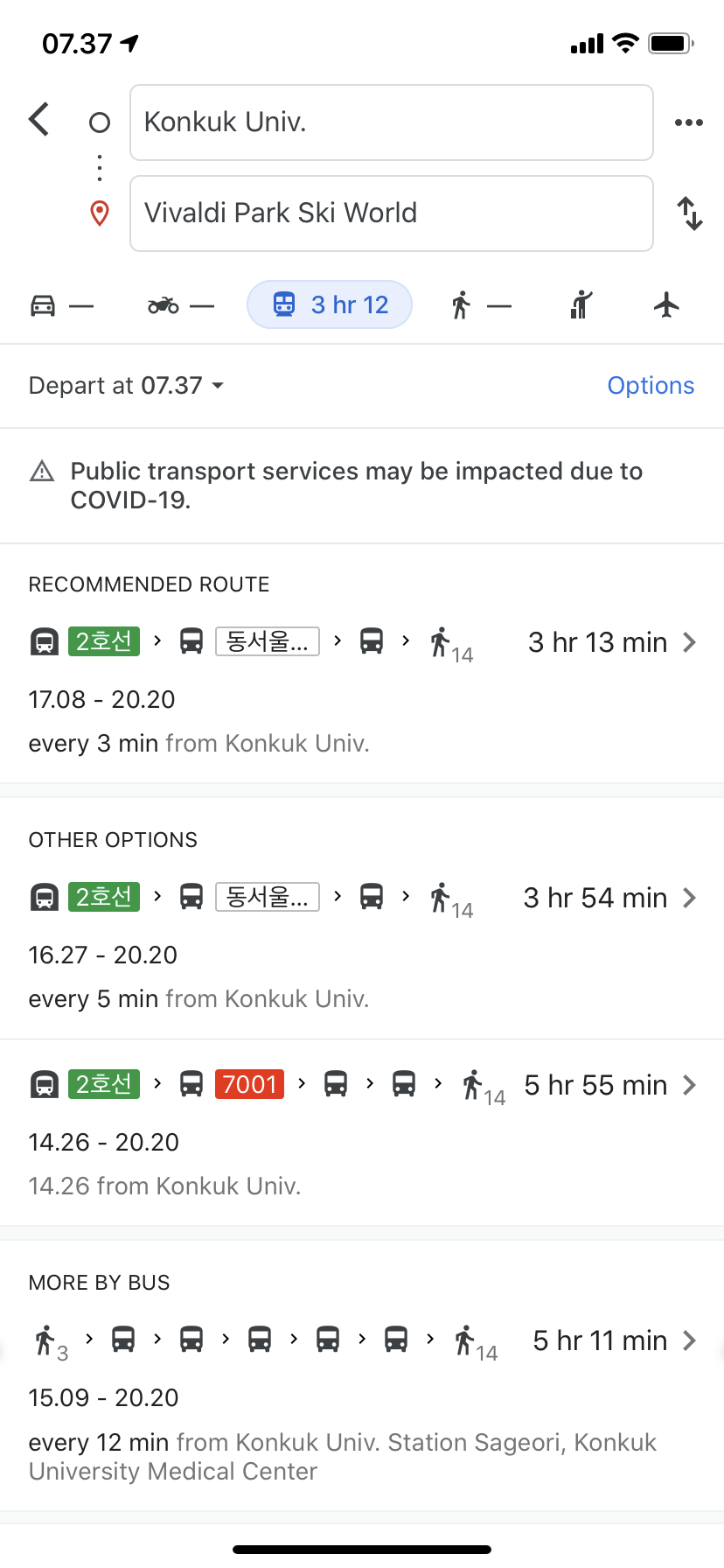
Task: Edit the Konkuk Univ. origin field
Action: coord(391,122)
